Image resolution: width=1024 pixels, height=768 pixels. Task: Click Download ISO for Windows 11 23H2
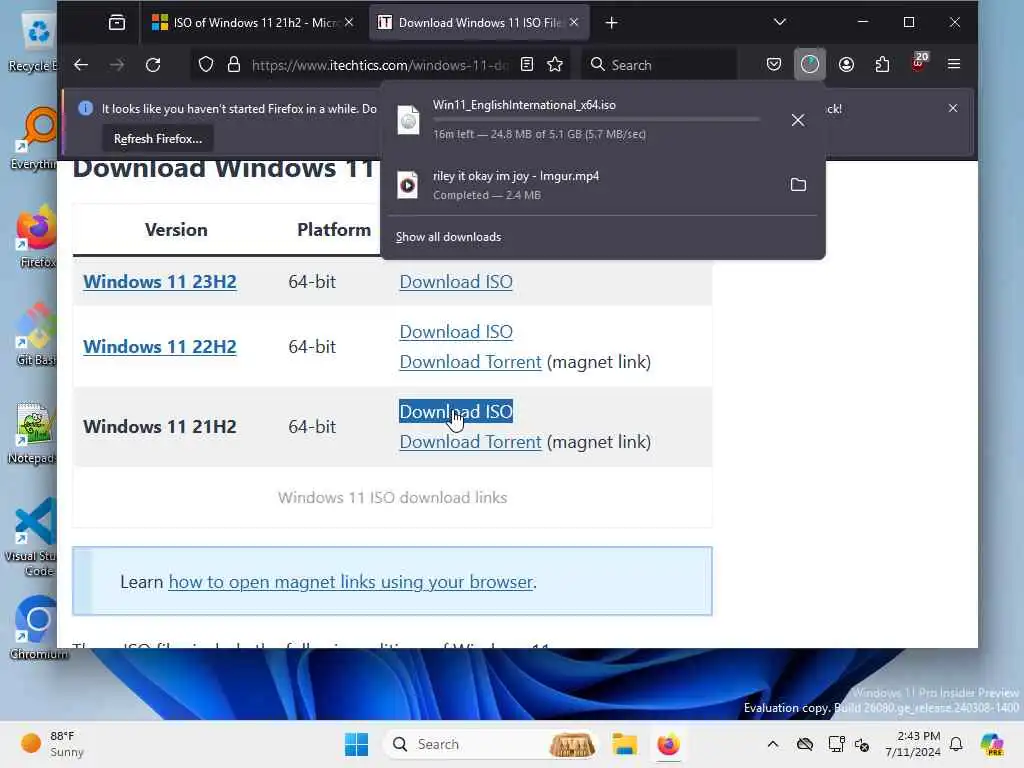[456, 281]
